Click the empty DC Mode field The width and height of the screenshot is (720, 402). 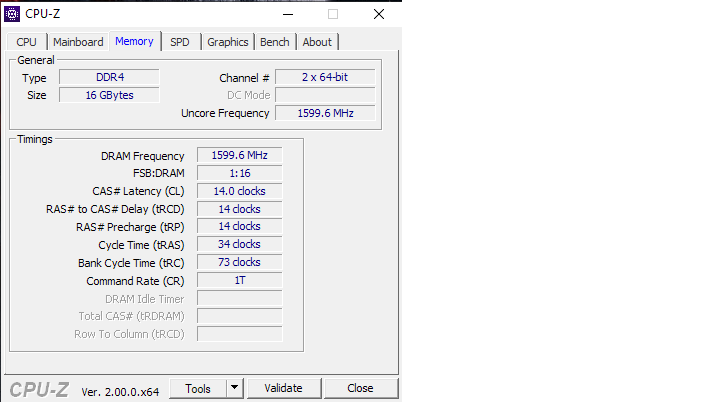pyautogui.click(x=325, y=95)
